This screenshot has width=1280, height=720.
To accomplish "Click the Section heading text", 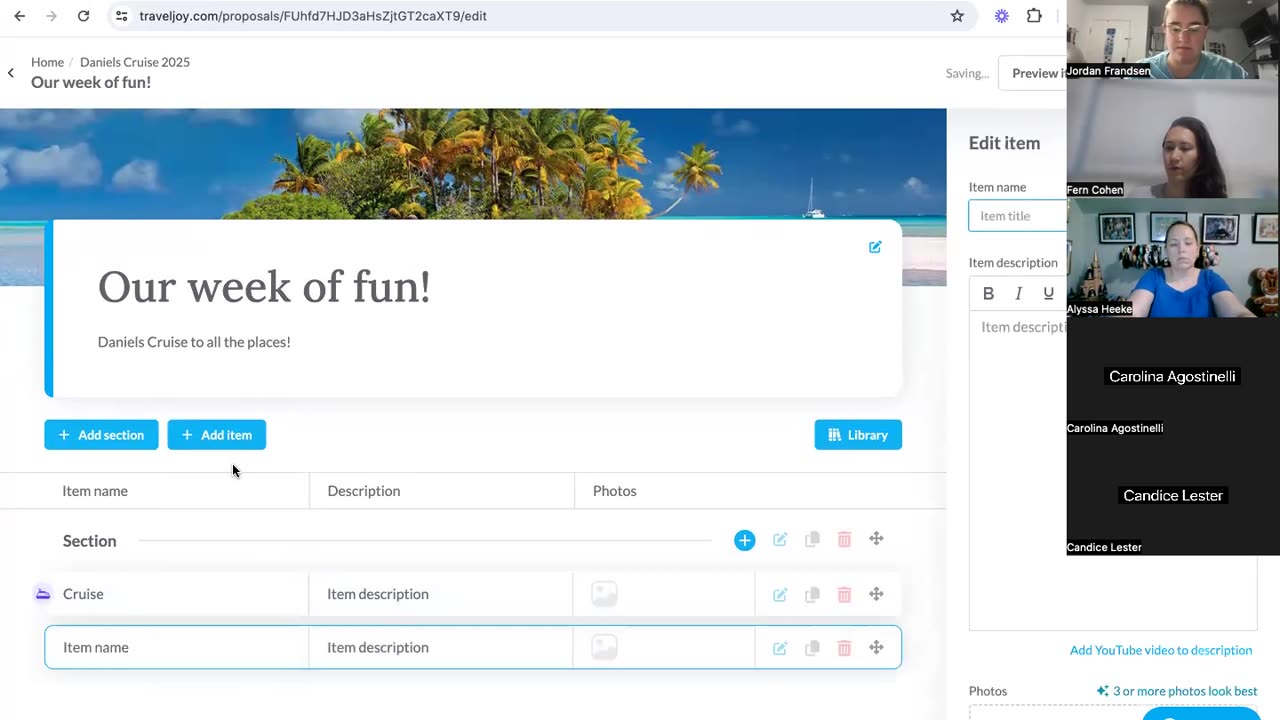I will 90,541.
